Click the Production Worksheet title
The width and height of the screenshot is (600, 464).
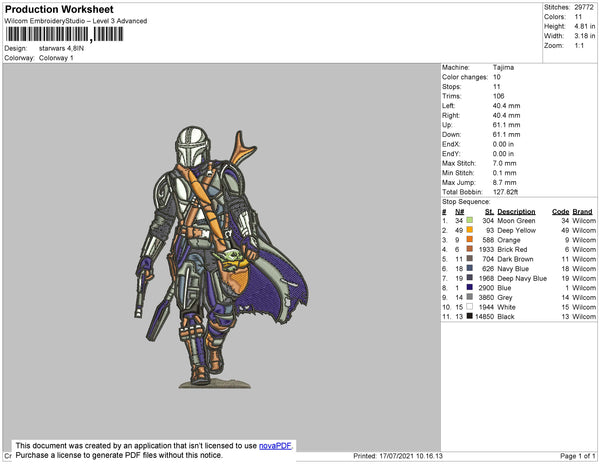[57, 9]
